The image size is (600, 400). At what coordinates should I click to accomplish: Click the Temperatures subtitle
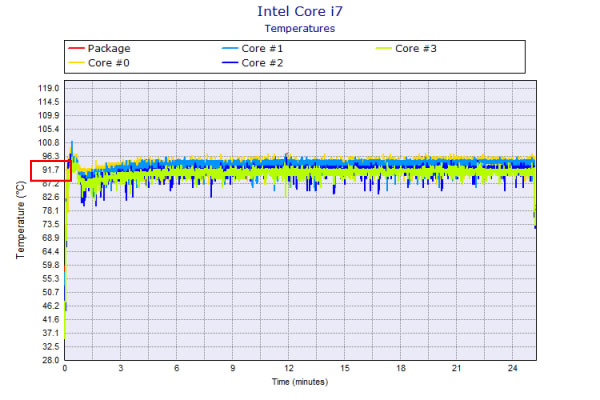coord(300,29)
